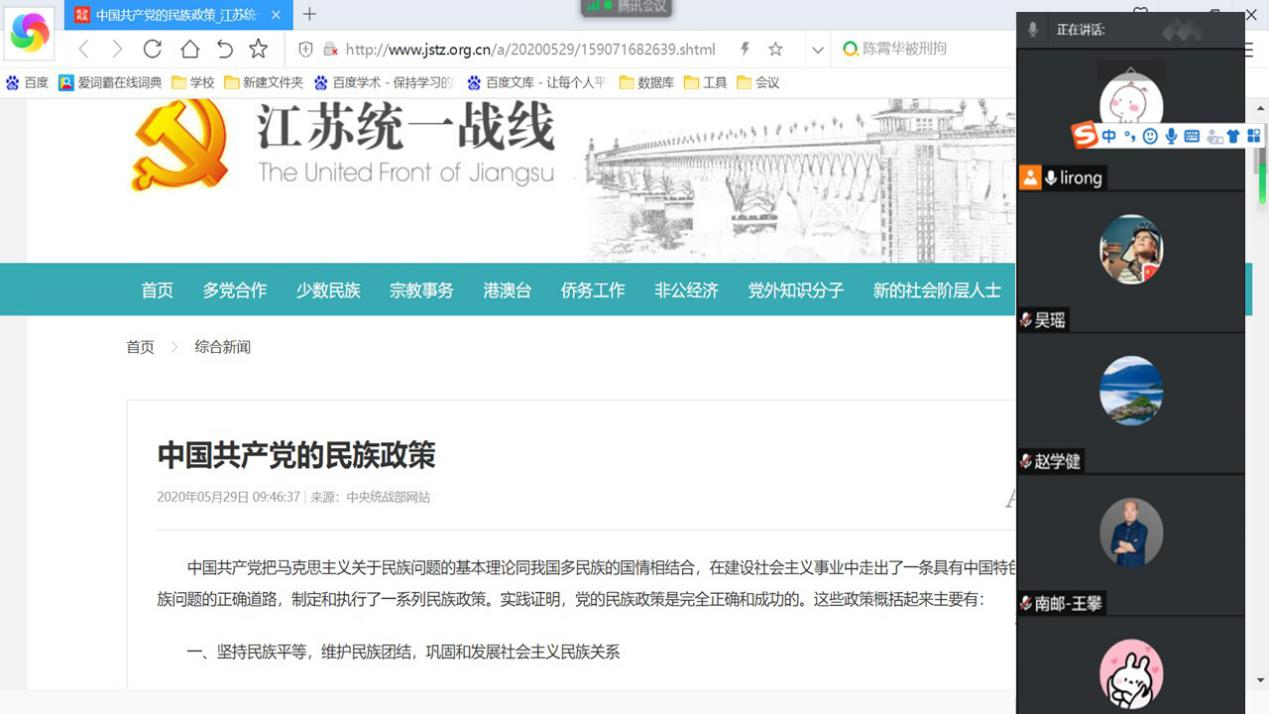The image size is (1269, 714).
Task: Click the Tencent Meeting 腾讯会议 floating bar
Action: coord(627,7)
